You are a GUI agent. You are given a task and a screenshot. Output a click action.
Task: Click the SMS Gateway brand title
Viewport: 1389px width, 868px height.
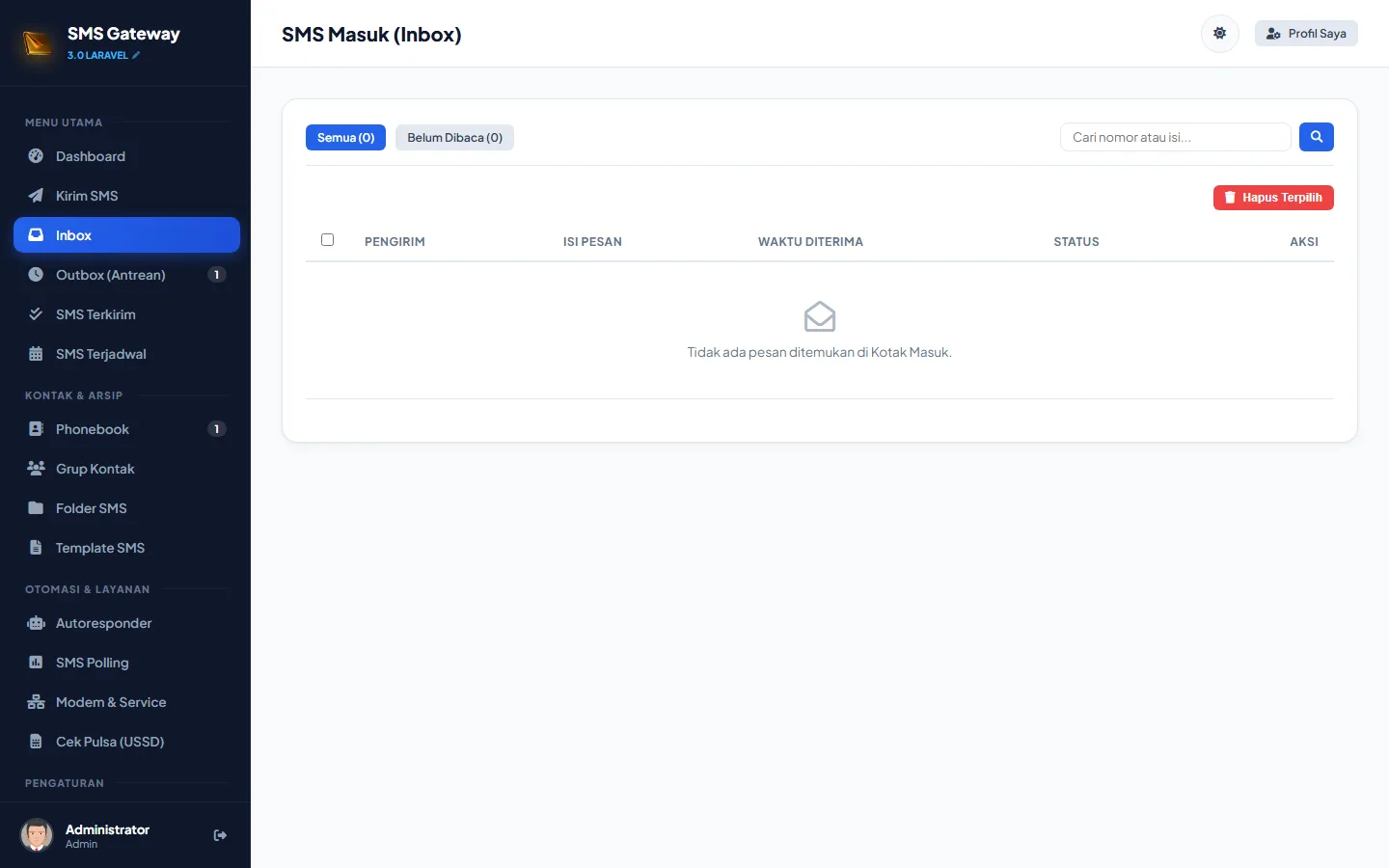123,34
